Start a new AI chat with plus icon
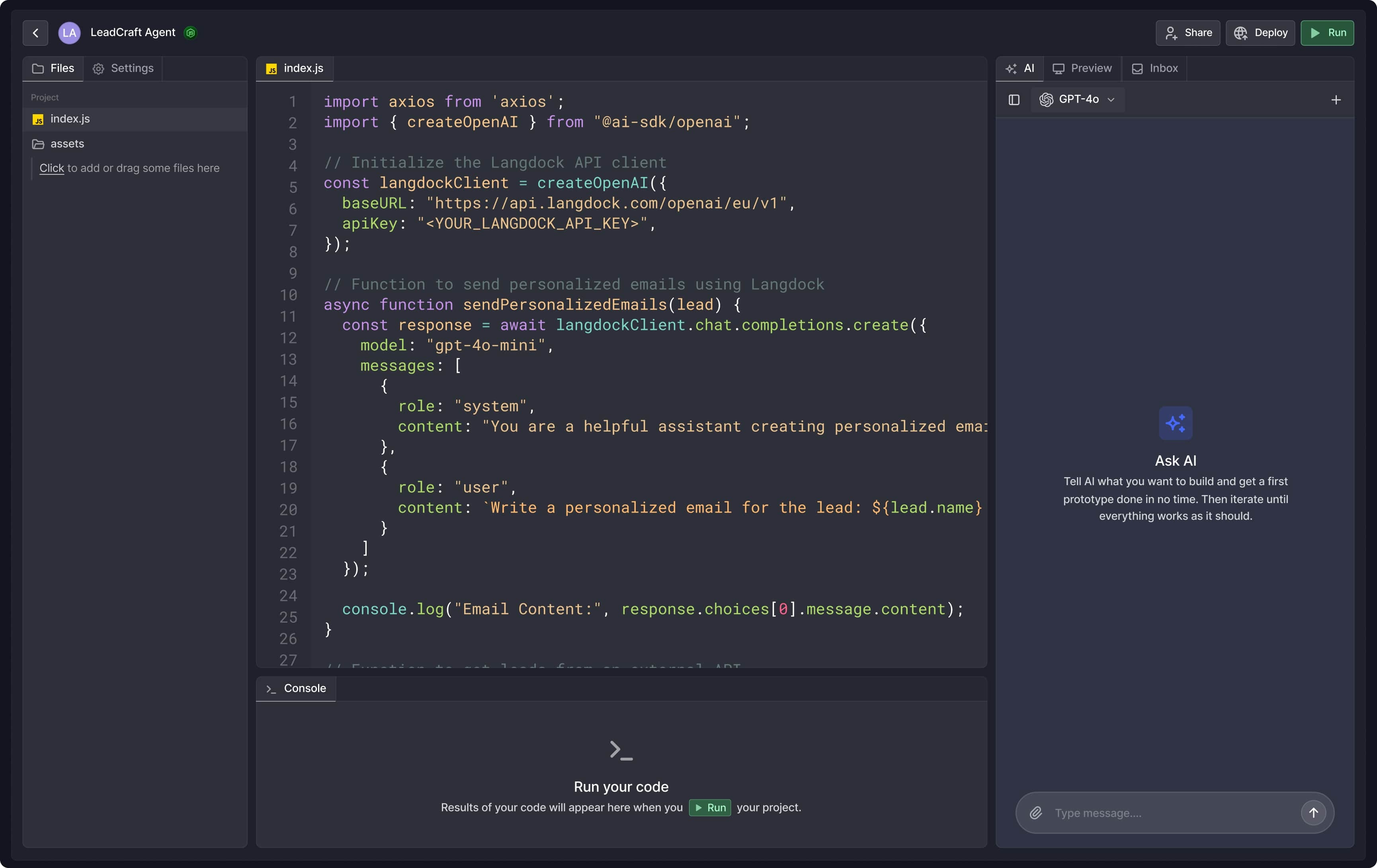 (1336, 100)
